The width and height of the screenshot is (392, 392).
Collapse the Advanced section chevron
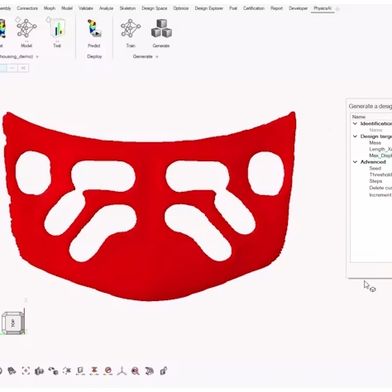coord(355,162)
